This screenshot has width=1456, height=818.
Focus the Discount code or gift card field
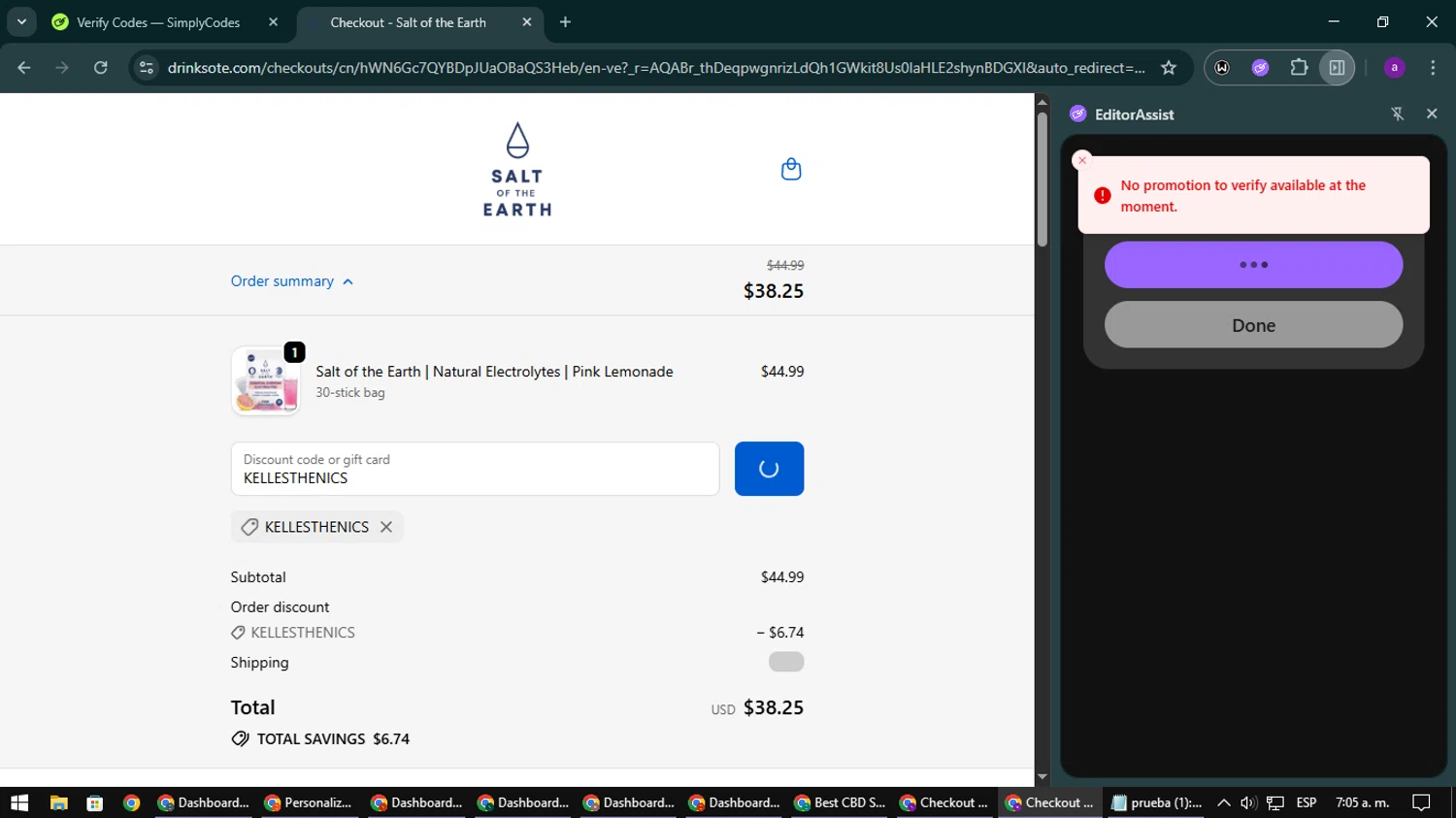[x=475, y=469]
